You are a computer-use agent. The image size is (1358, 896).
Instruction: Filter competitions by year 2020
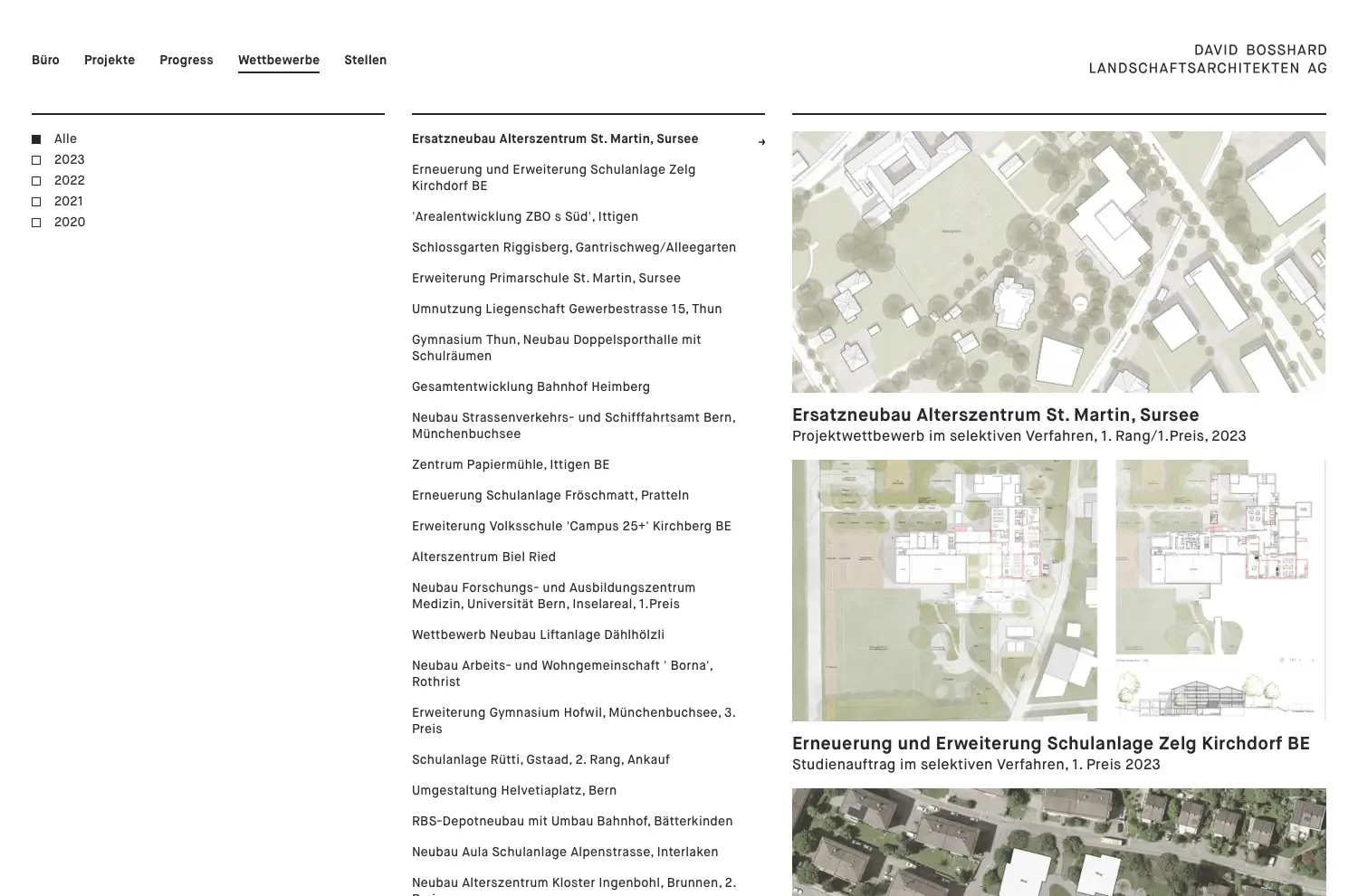pos(36,223)
